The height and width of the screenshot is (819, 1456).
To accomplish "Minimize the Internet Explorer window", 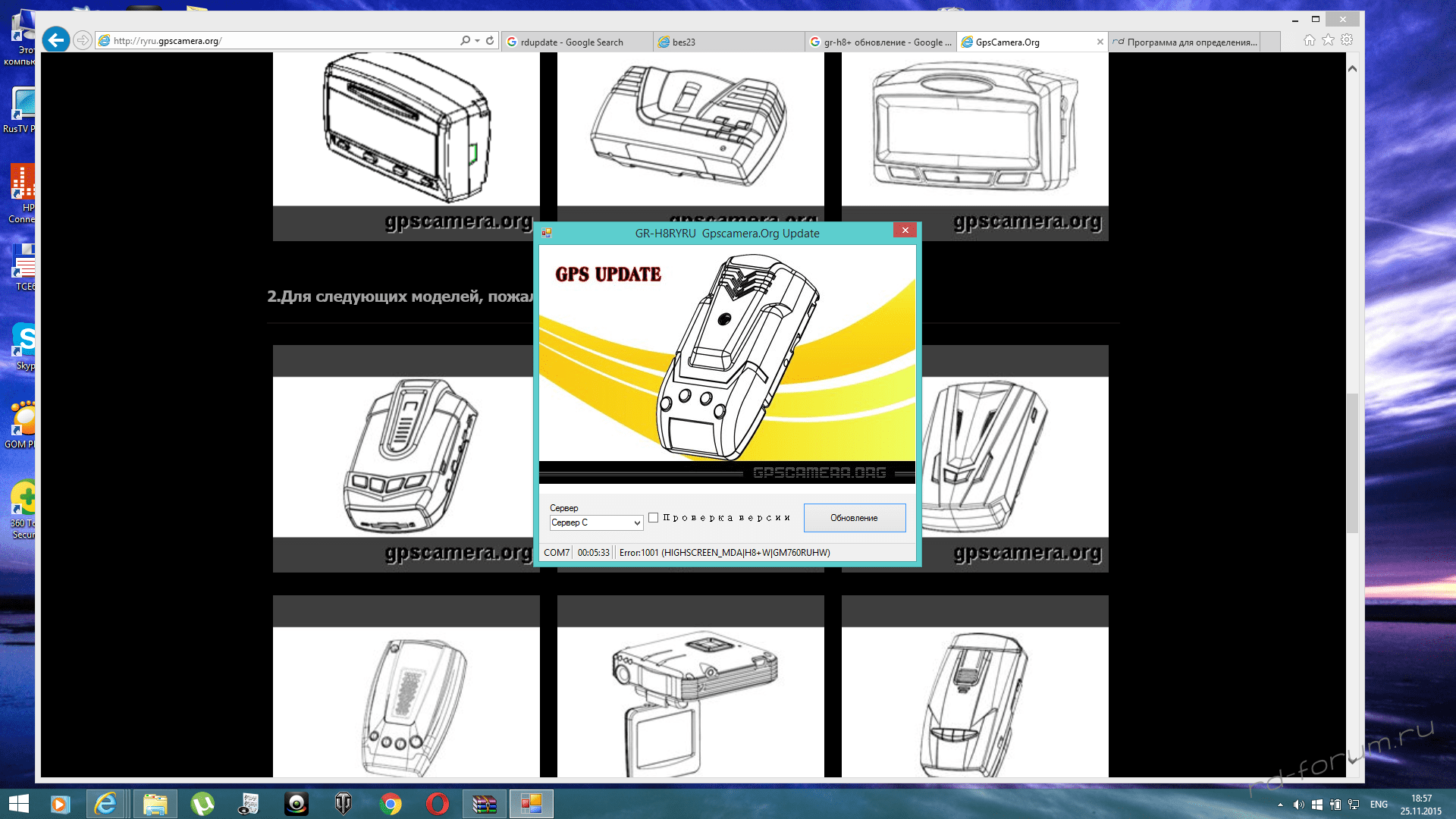I will point(1295,19).
